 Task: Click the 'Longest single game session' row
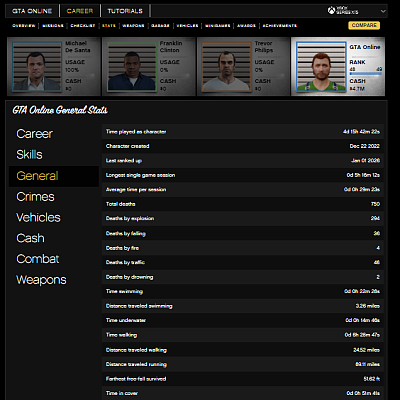tap(243, 175)
